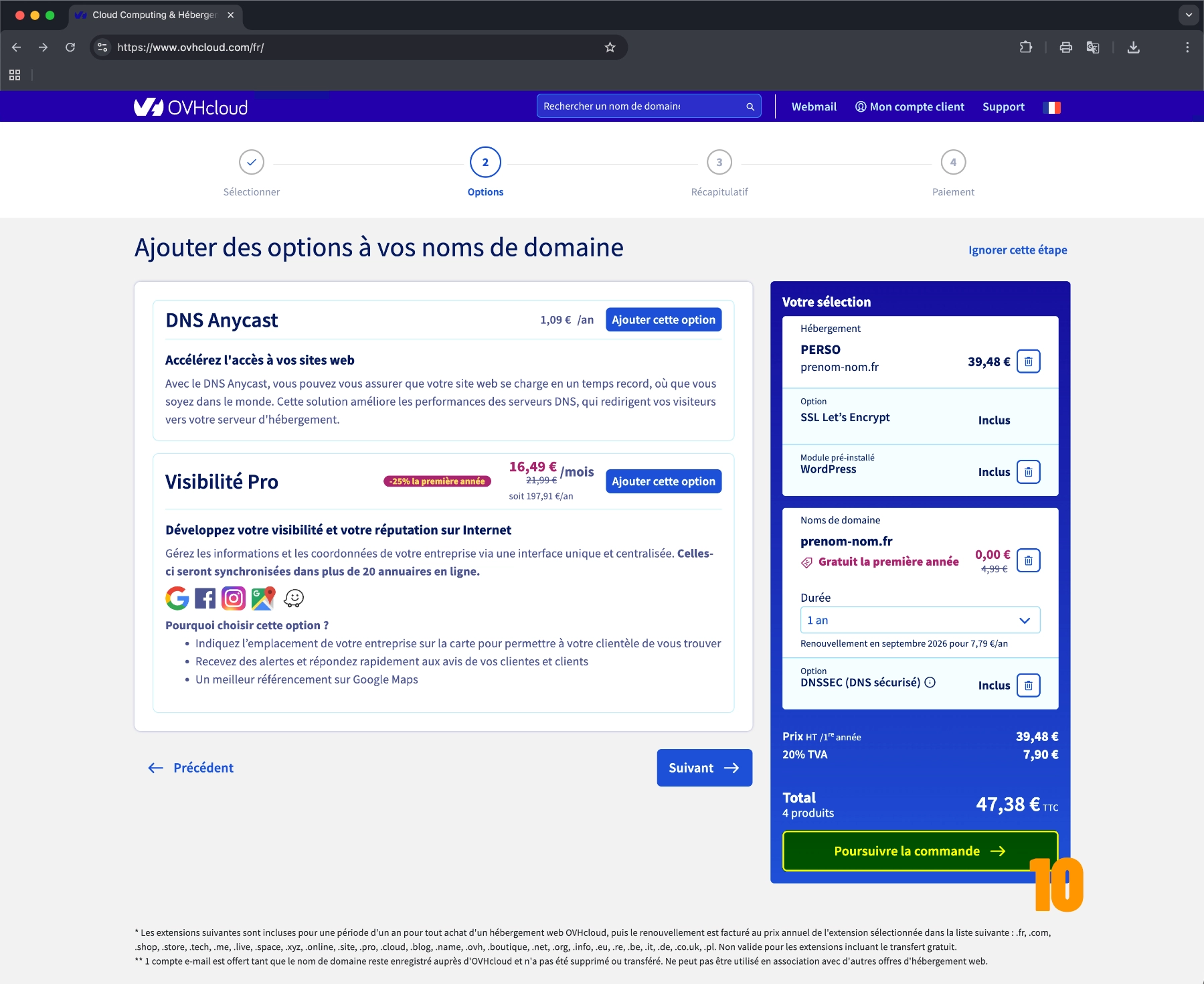Expand the tab list chevron in title bar

click(x=1189, y=15)
